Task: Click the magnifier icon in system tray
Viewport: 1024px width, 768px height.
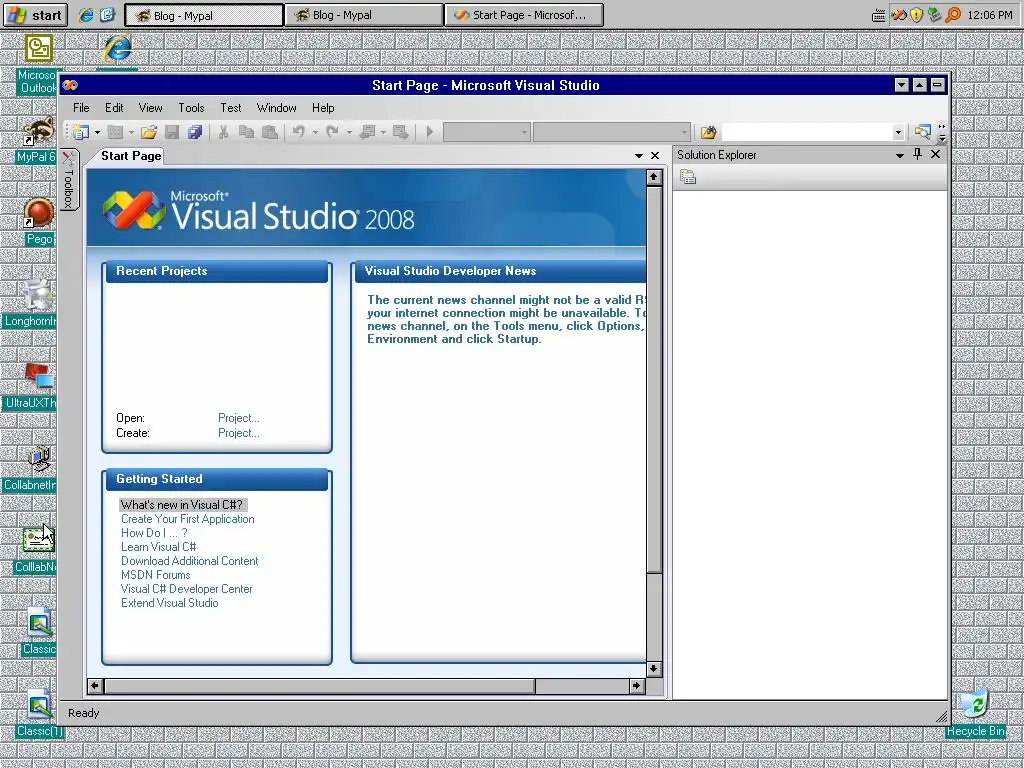Action: pos(953,15)
